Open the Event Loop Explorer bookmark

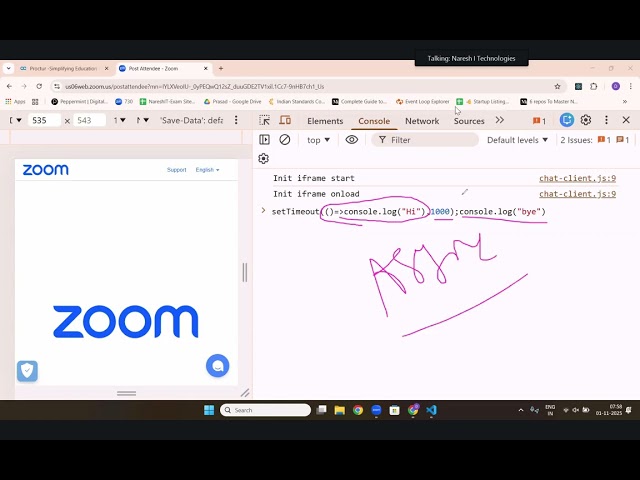(422, 102)
